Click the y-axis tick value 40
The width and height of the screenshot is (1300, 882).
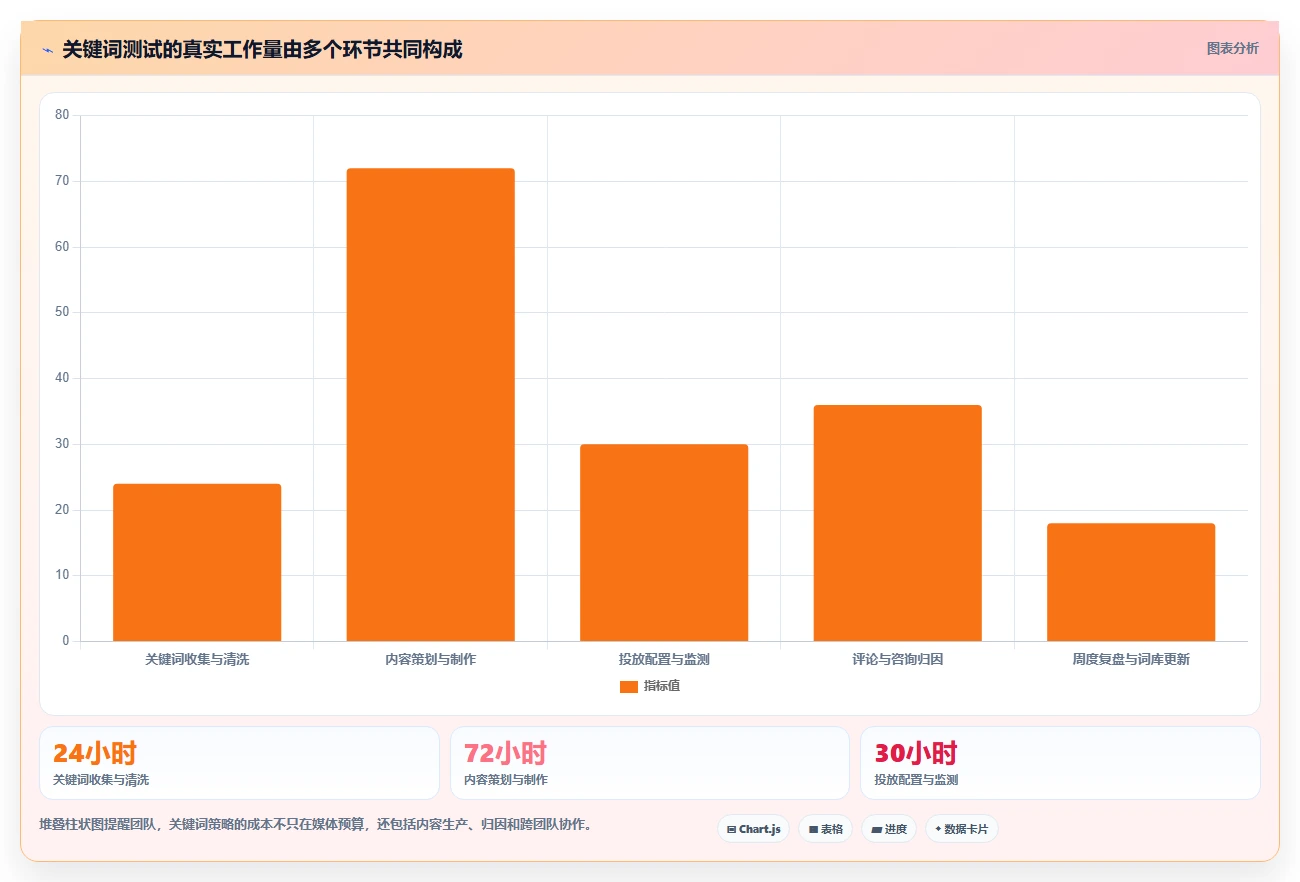click(x=62, y=378)
